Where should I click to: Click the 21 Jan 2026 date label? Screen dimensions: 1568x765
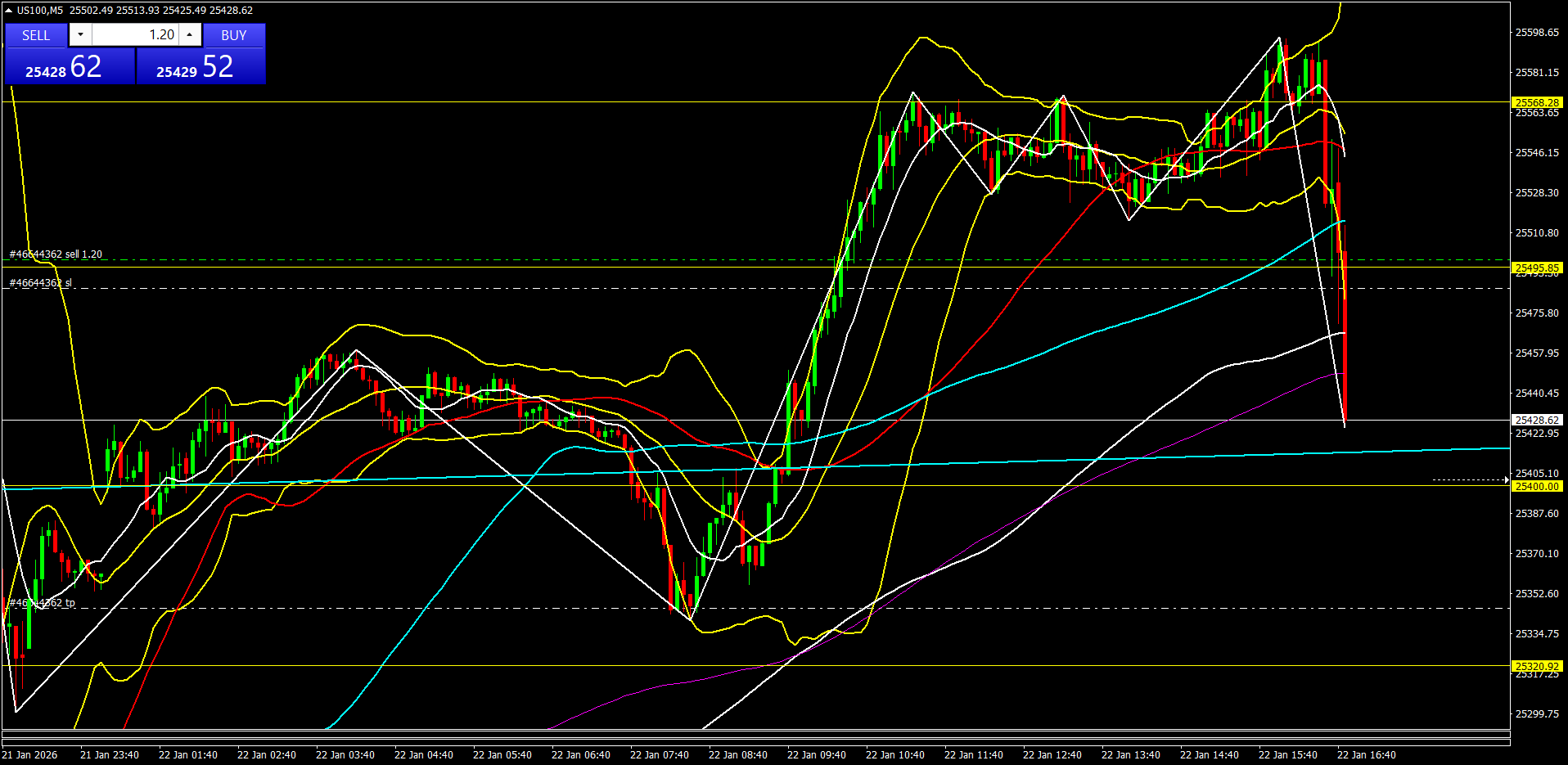click(30, 755)
